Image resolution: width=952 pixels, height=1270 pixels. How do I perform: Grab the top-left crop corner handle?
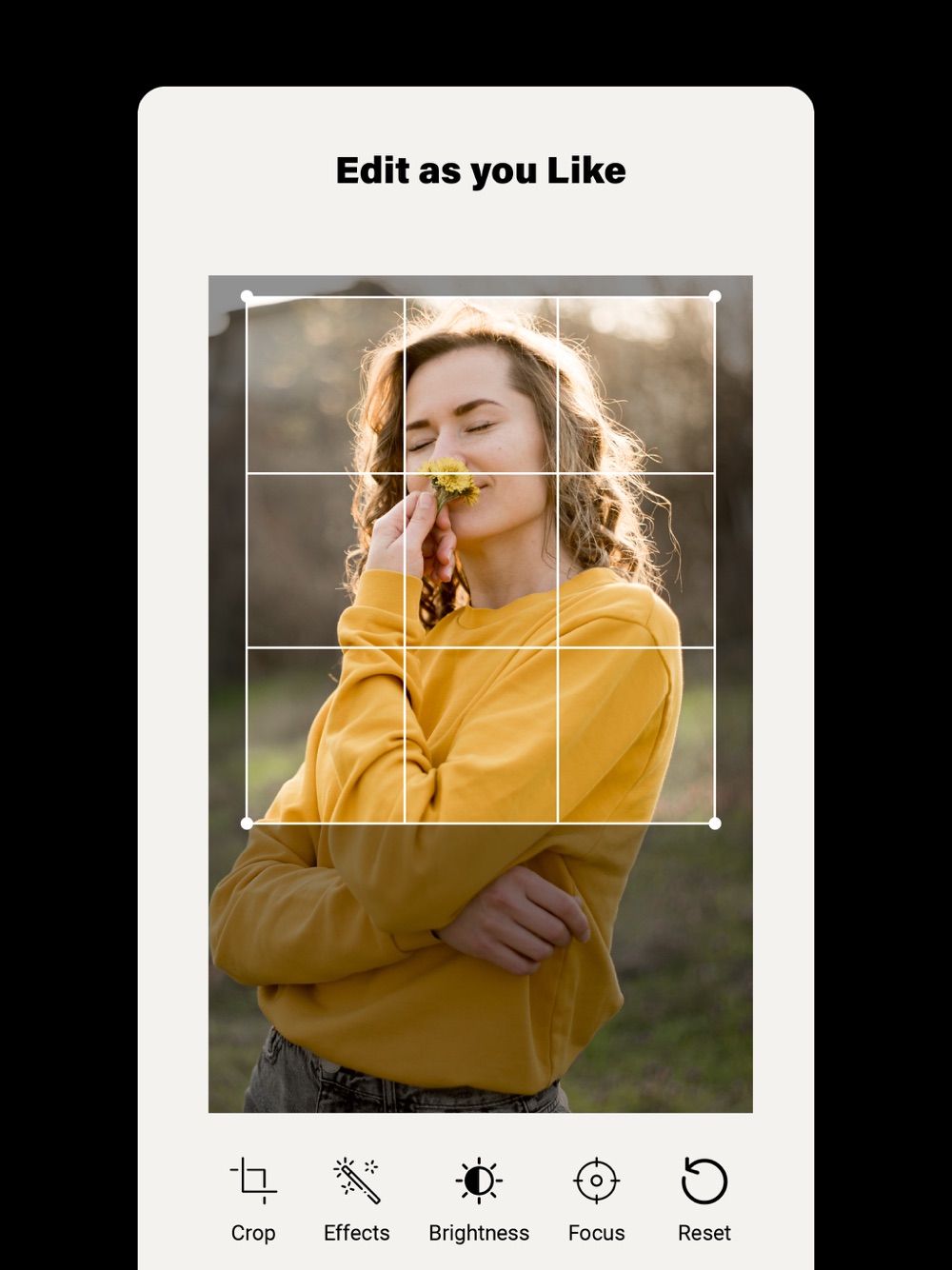[248, 296]
